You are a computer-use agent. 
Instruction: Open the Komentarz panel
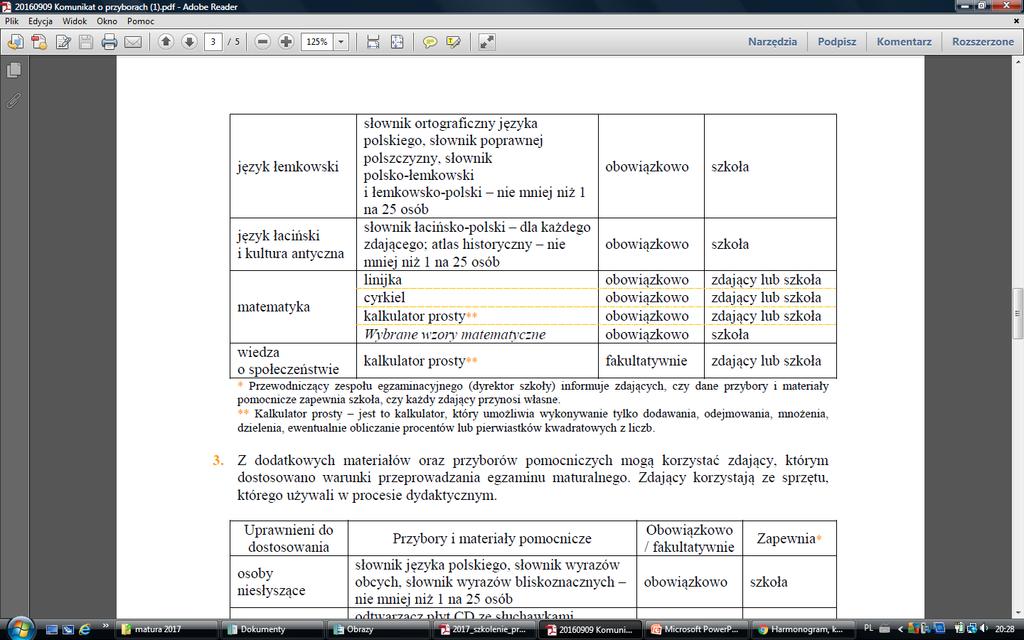tap(904, 42)
